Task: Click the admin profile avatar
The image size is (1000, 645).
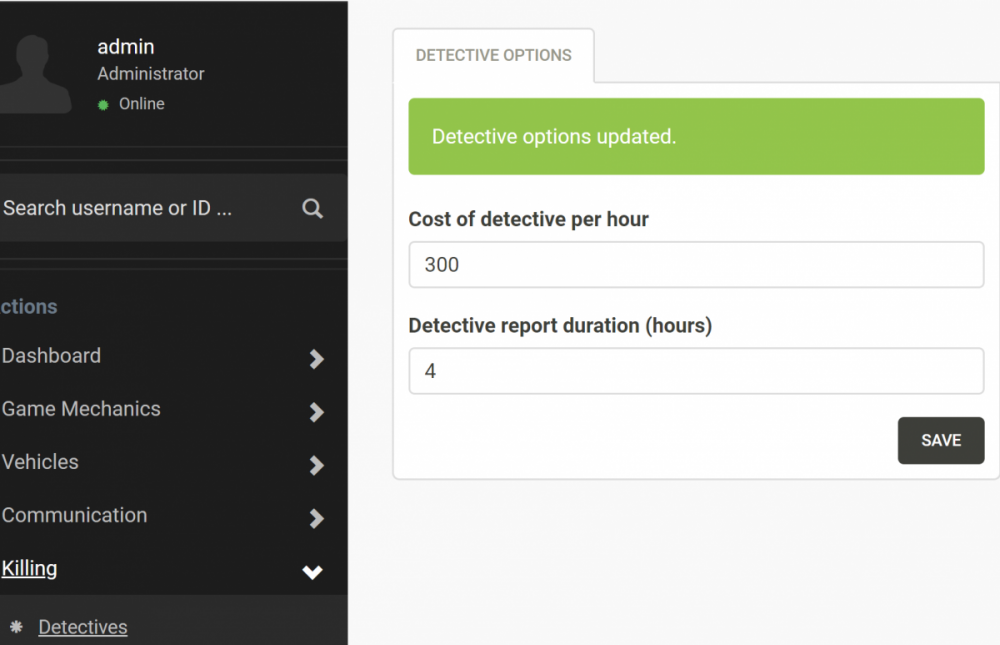Action: (35, 75)
